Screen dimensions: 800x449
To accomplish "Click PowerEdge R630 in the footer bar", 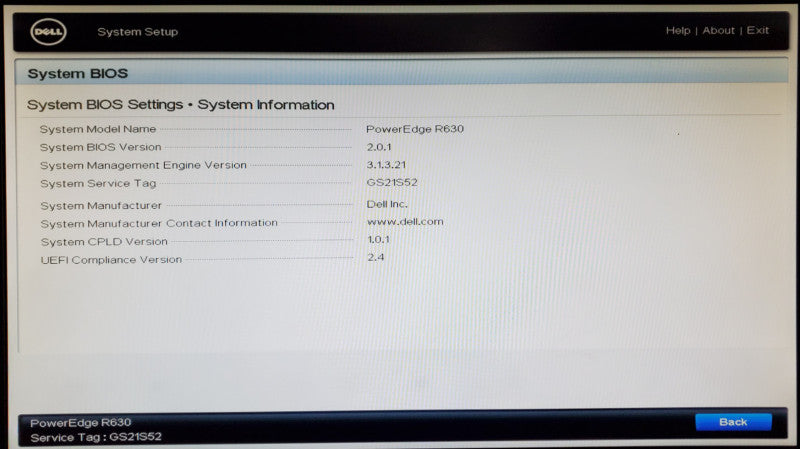I will [81, 422].
